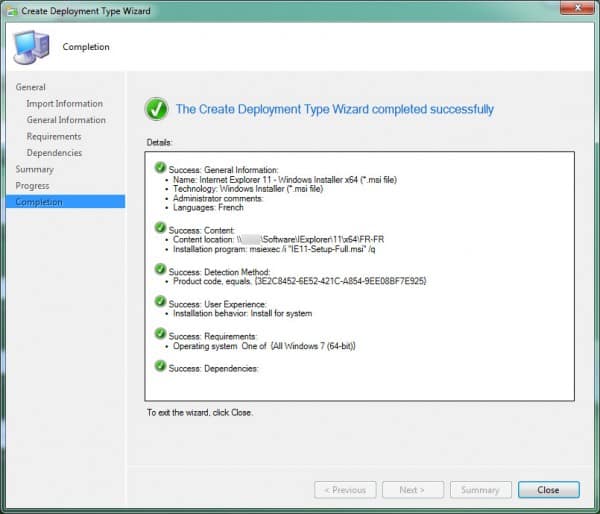Image resolution: width=600 pixels, height=514 pixels.
Task: Open Import Information step
Action: point(64,104)
